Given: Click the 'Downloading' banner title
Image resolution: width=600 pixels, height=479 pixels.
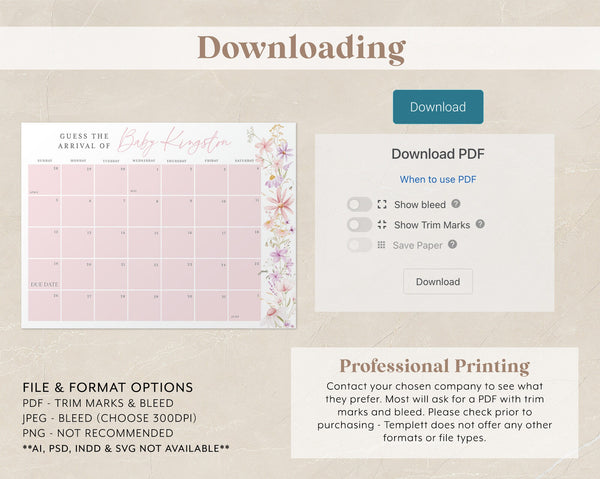Looking at the screenshot, I should [300, 48].
